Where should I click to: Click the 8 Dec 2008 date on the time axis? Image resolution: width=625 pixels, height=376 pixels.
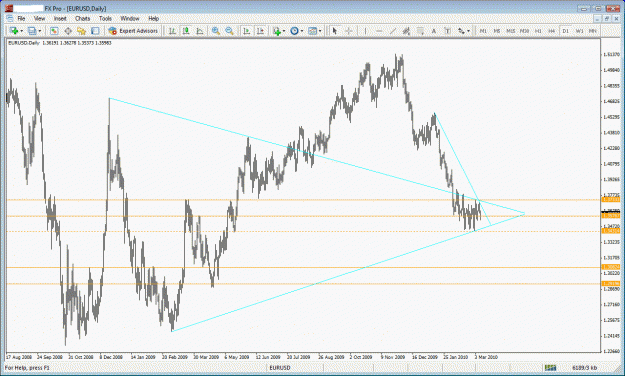pyautogui.click(x=111, y=357)
